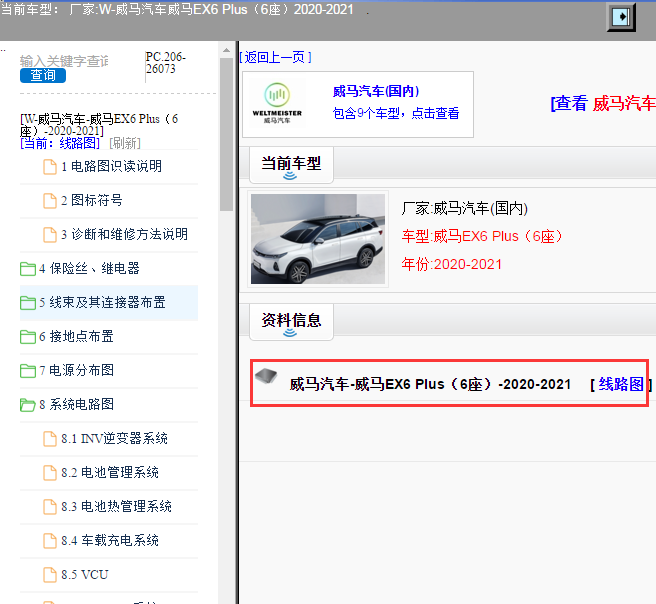Click the exit arrow icon at top right
656x604 pixels.
(x=621, y=17)
